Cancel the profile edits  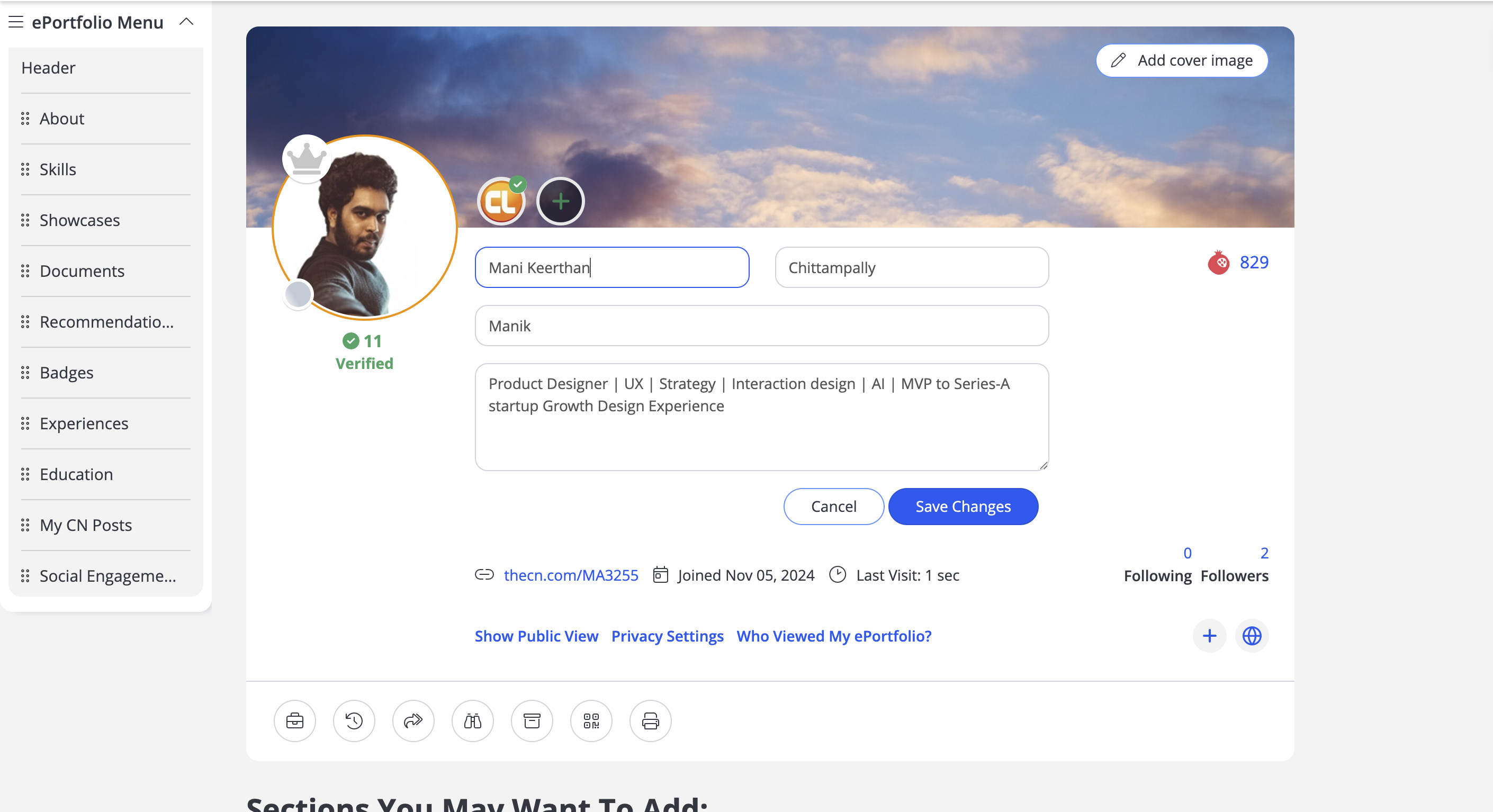(x=833, y=507)
